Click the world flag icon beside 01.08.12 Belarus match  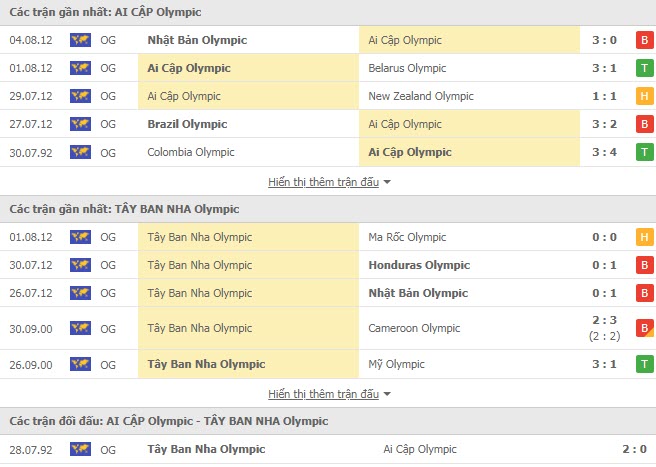point(80,68)
